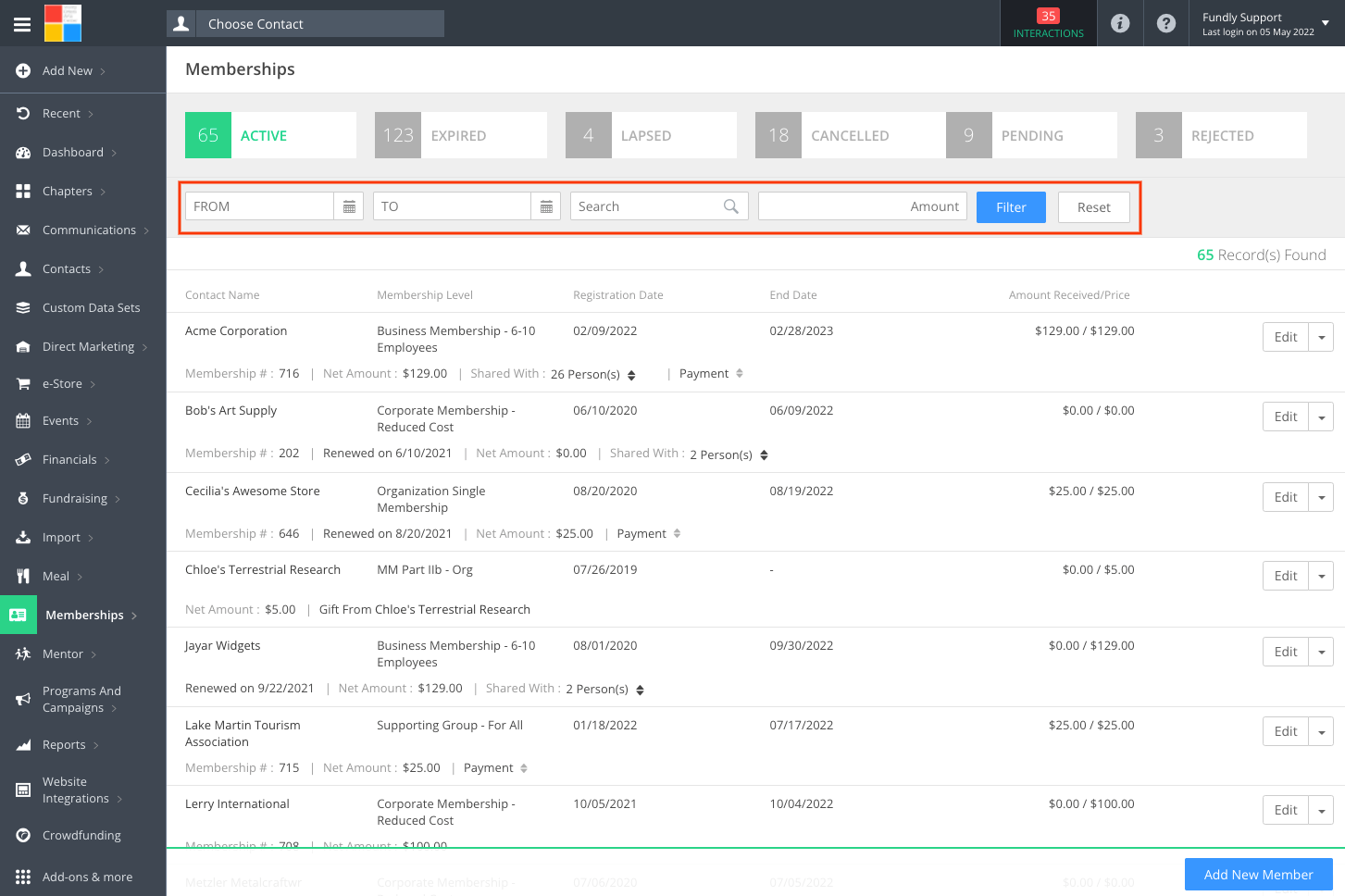Click the search magnifier icon
Viewport: 1345px width, 896px height.
coord(731,206)
